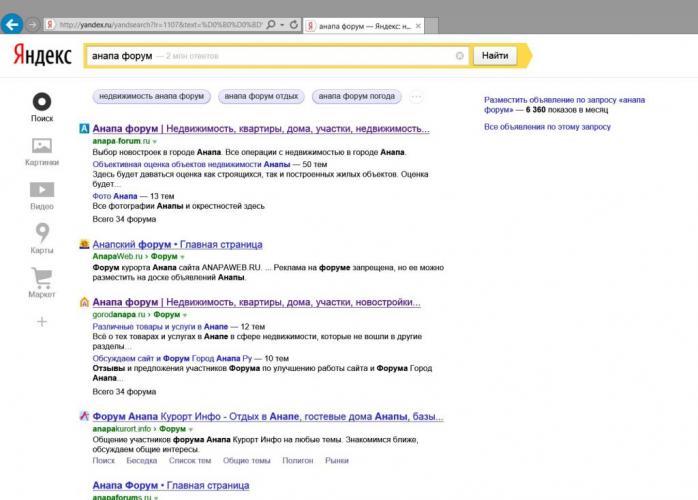
Task: Select the 'анапа форум отдых' suggestion
Action: click(x=261, y=96)
